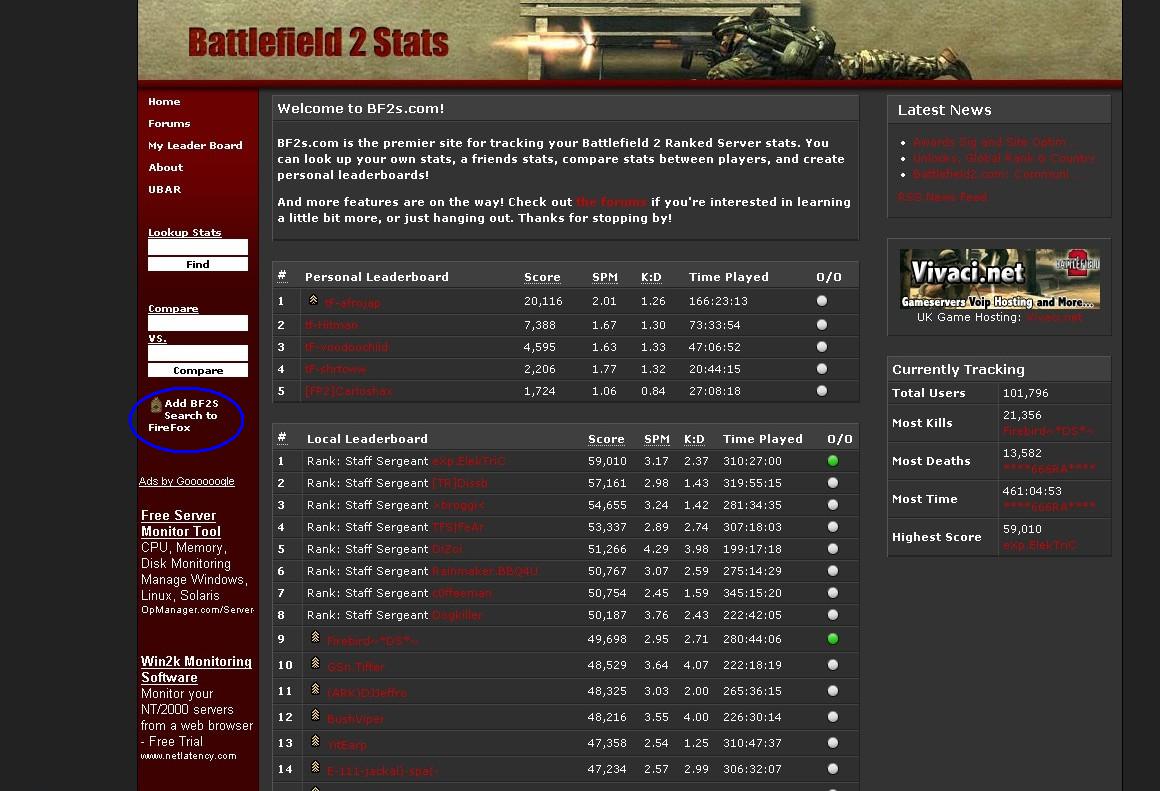The height and width of the screenshot is (791, 1160).
Task: Open the first Latest News headline
Action: pyautogui.click(x=990, y=142)
